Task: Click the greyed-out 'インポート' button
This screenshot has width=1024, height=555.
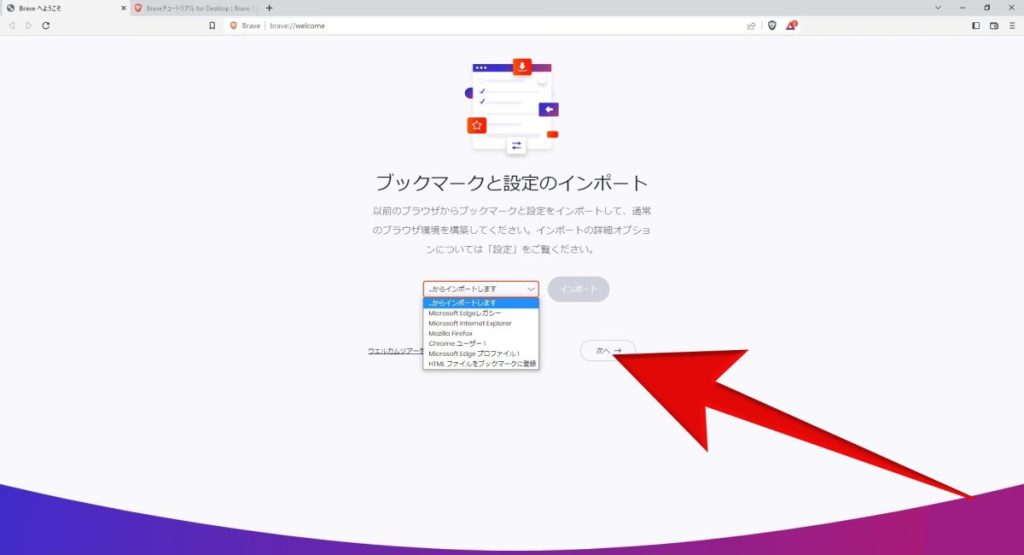Action: [579, 289]
